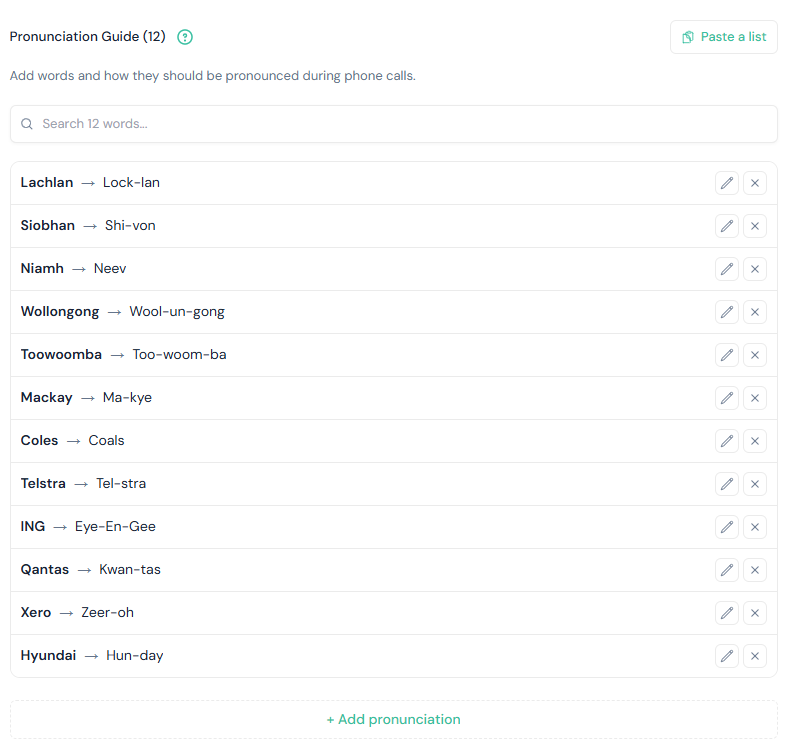Screen dimensions: 792x748
Task: Select the Toowoomba word label
Action: coord(61,354)
